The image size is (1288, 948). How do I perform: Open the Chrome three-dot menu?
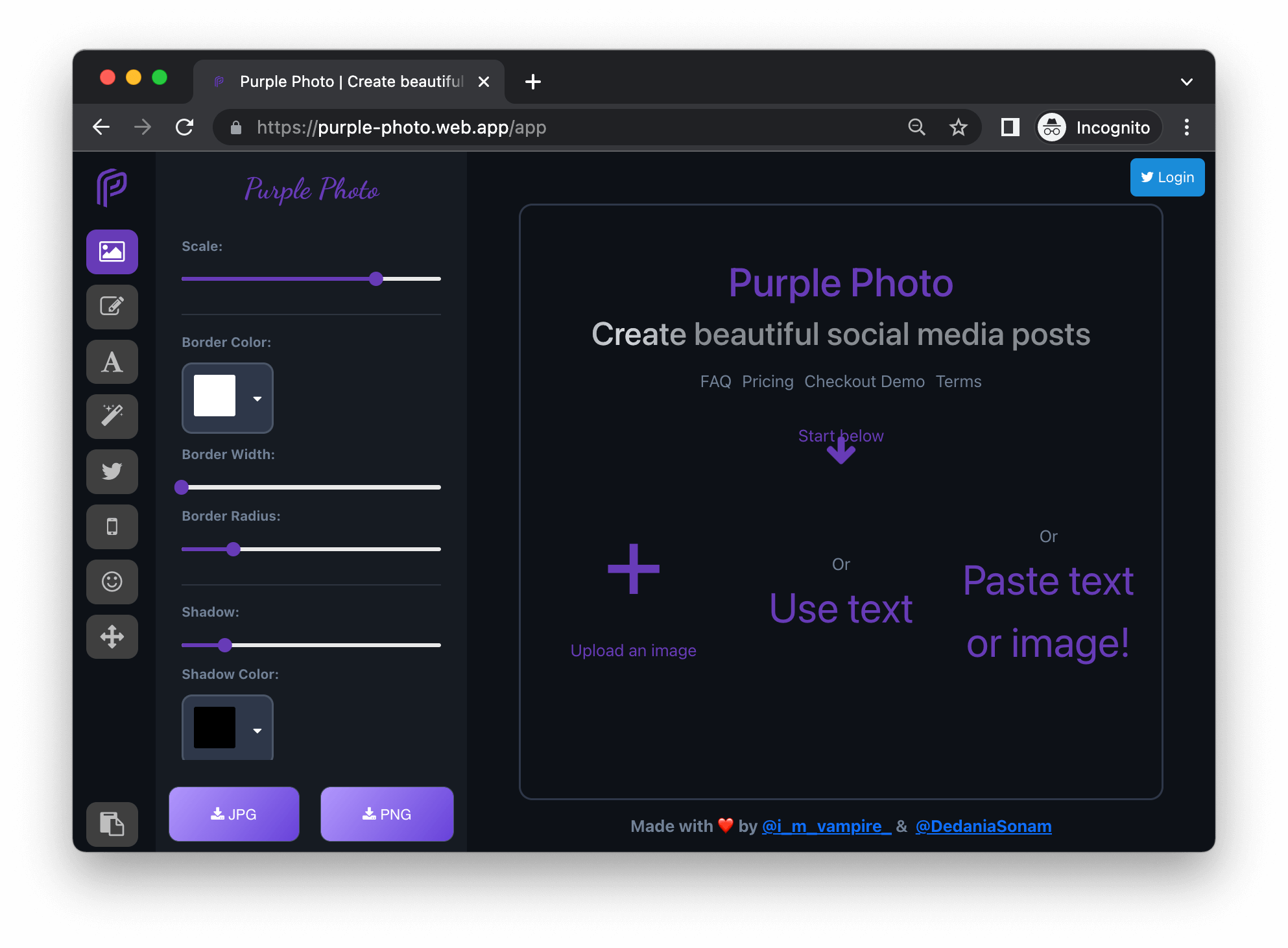(x=1186, y=127)
